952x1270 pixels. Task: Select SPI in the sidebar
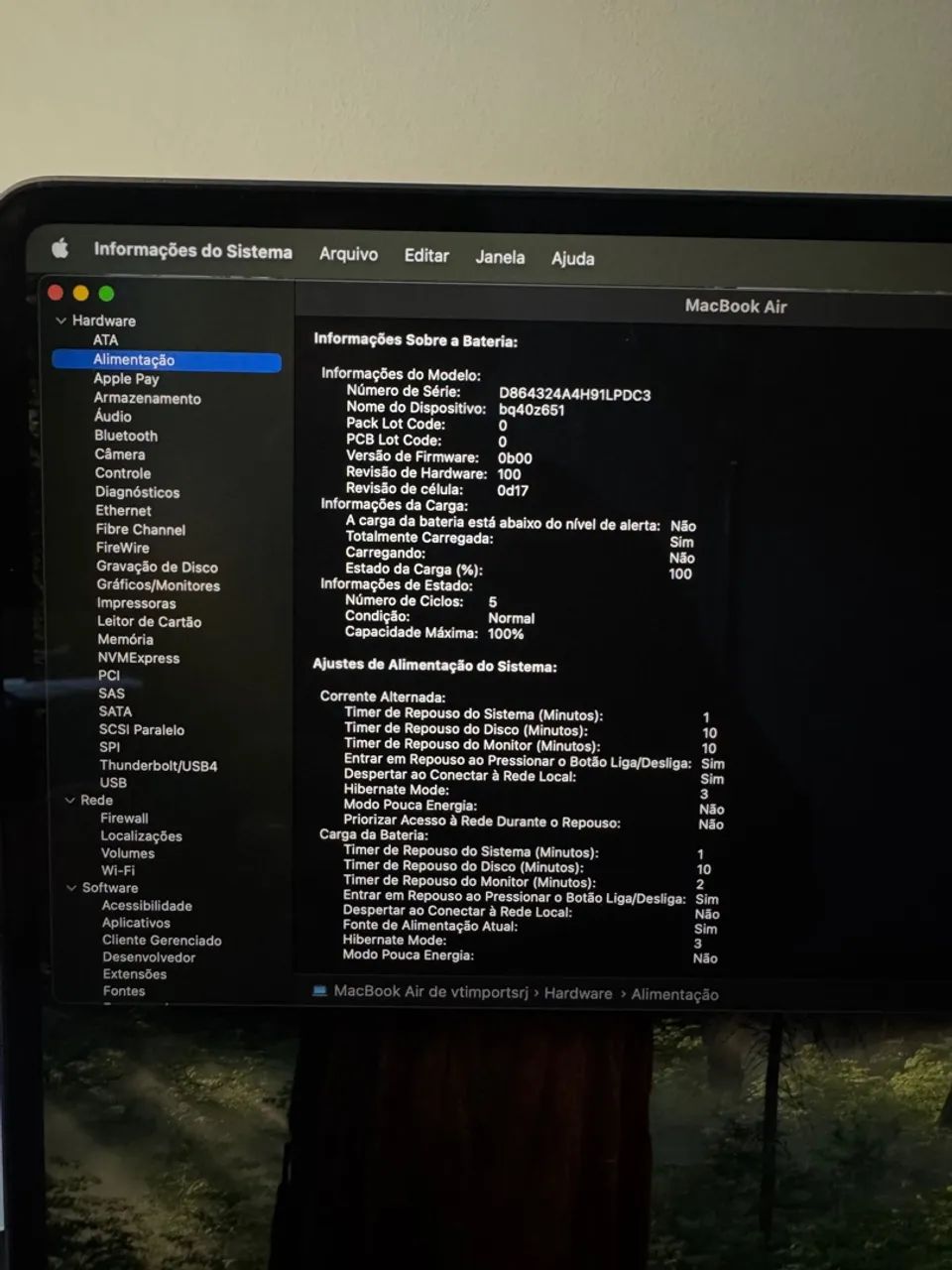click(x=109, y=747)
